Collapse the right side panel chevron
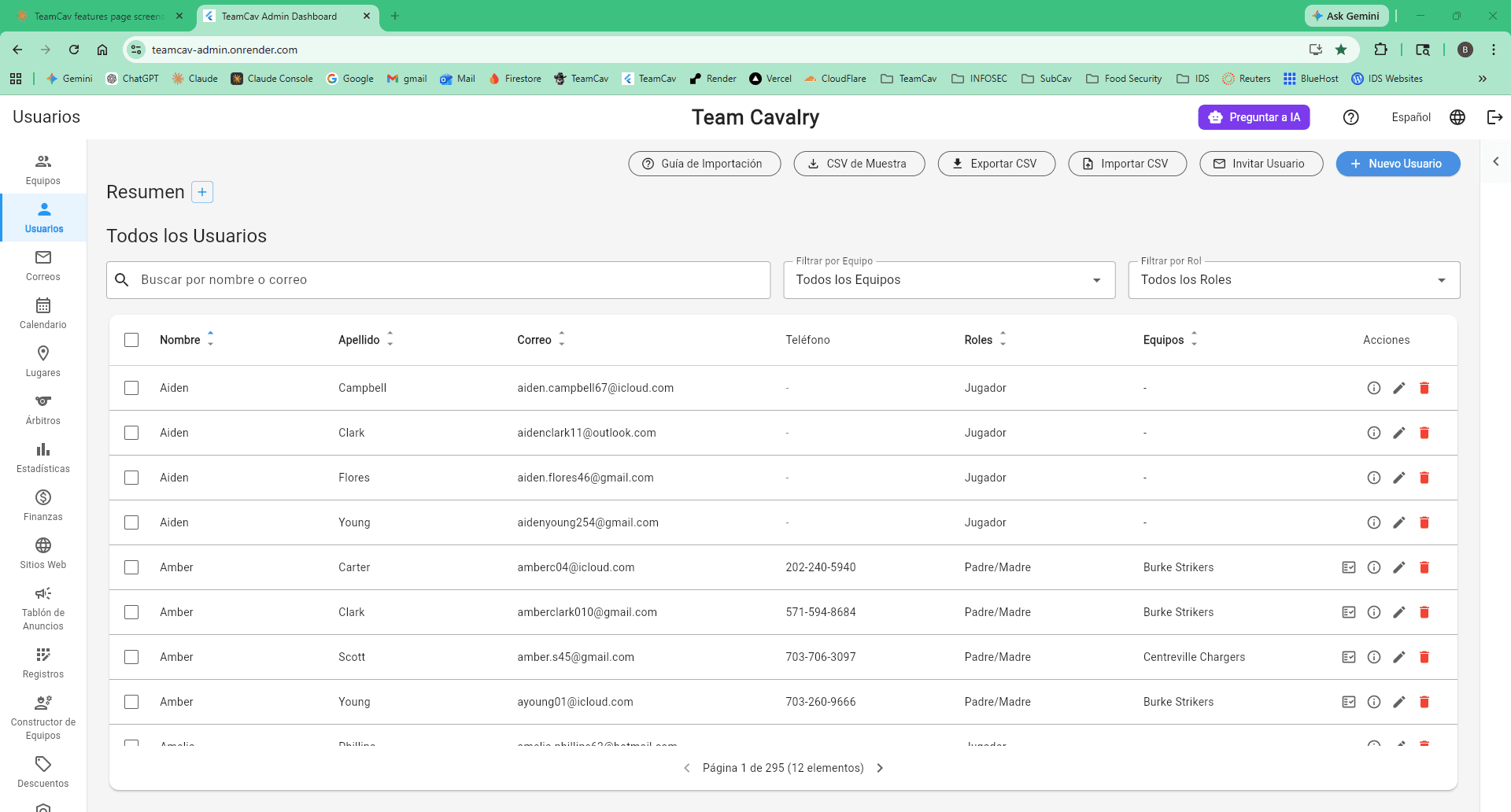 click(1496, 161)
